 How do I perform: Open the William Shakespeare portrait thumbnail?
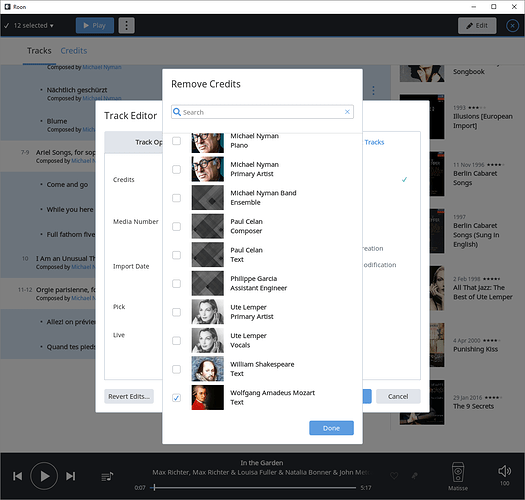click(208, 369)
